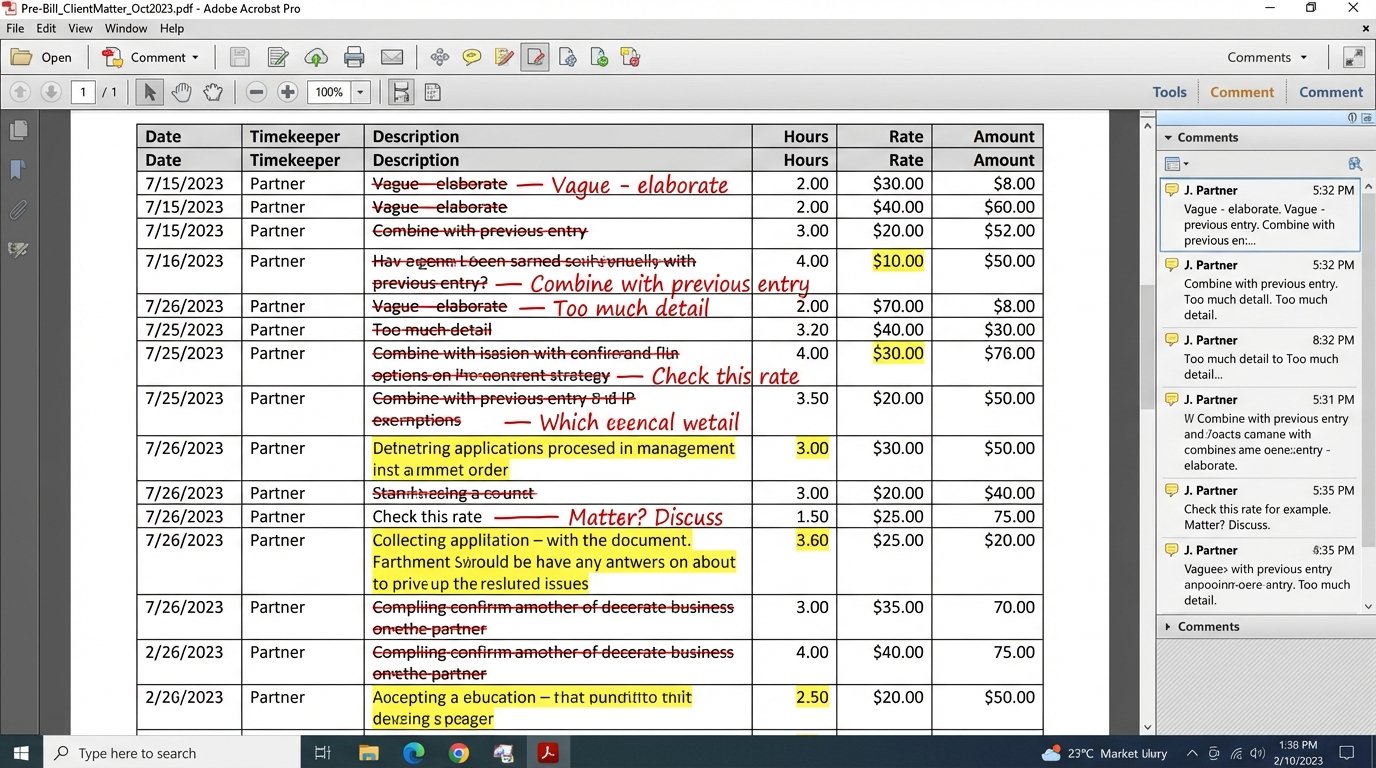Open the comment search icon in Comments panel

tap(1355, 163)
